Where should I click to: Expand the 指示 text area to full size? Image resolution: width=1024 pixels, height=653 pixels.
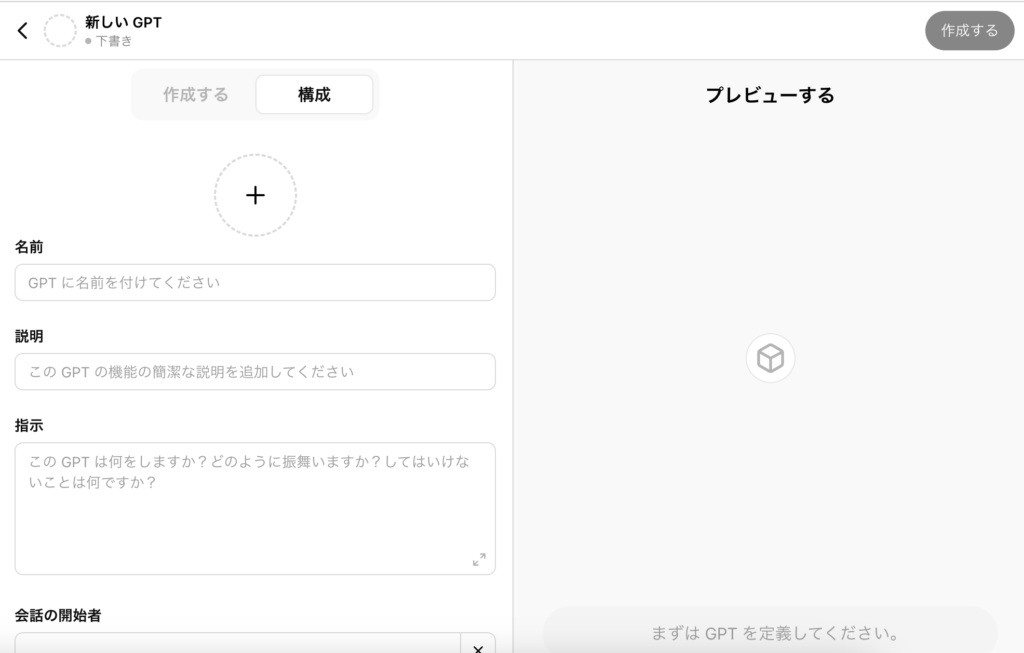(x=479, y=559)
